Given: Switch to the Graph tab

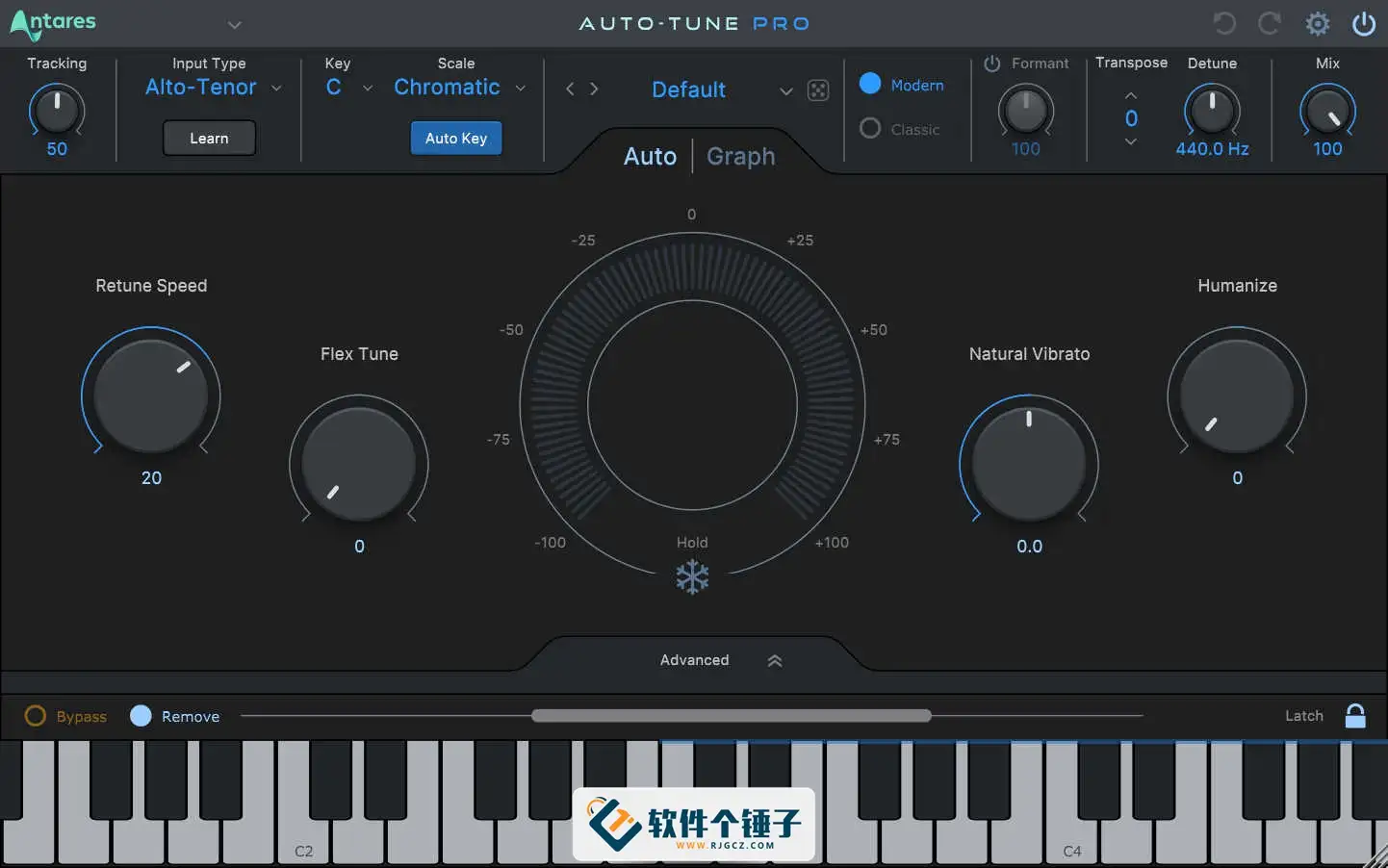Looking at the screenshot, I should [x=740, y=156].
